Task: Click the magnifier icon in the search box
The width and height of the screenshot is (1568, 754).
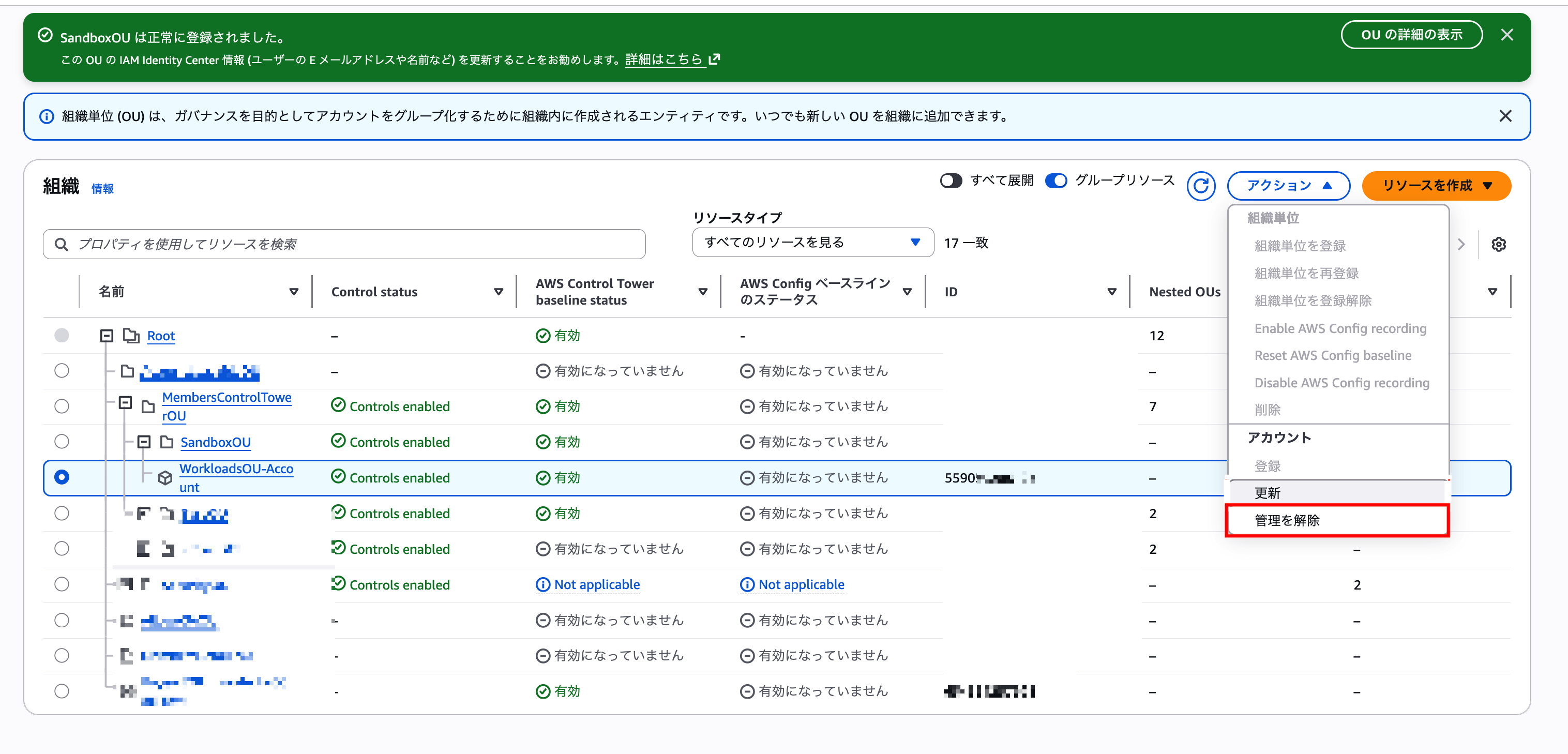Action: (x=61, y=244)
